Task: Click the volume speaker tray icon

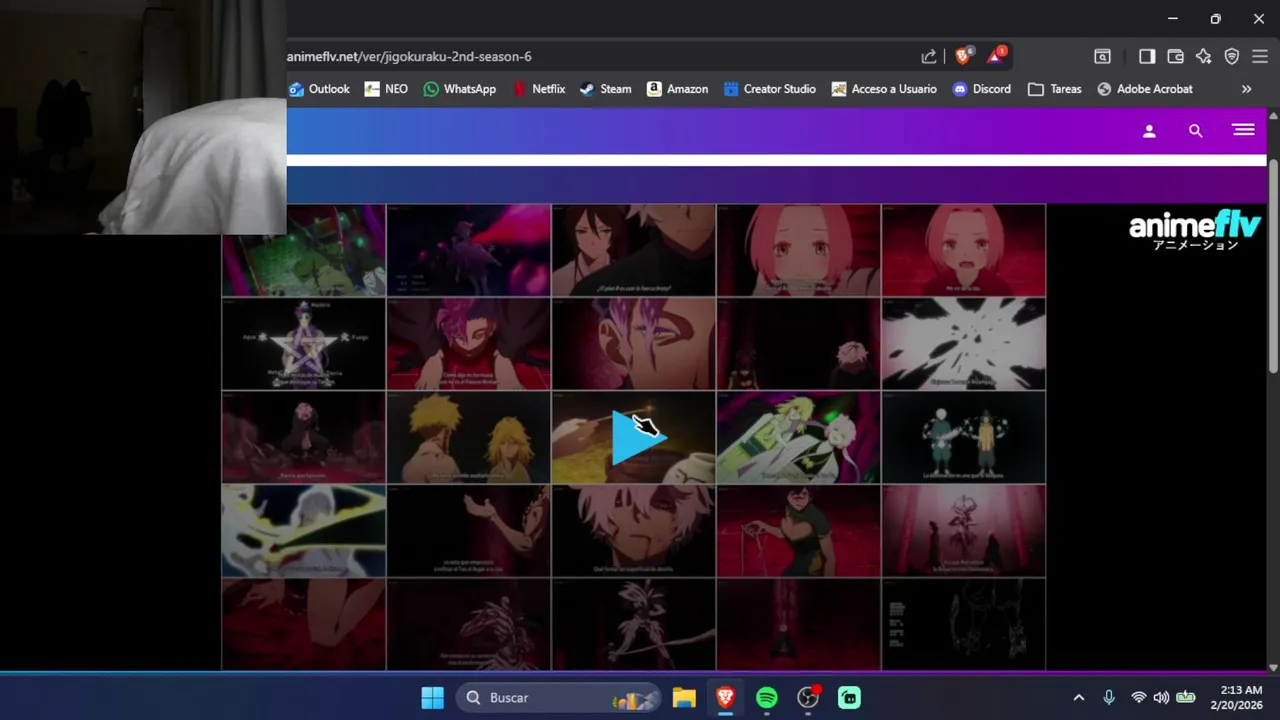Action: pyautogui.click(x=1161, y=698)
